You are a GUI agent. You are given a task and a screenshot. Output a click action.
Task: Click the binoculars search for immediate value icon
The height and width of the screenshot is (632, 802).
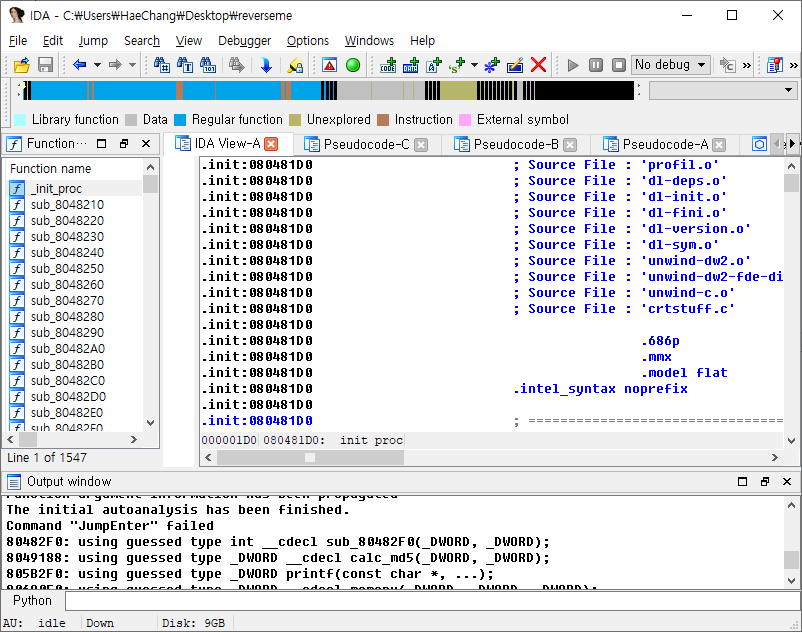tap(162, 65)
